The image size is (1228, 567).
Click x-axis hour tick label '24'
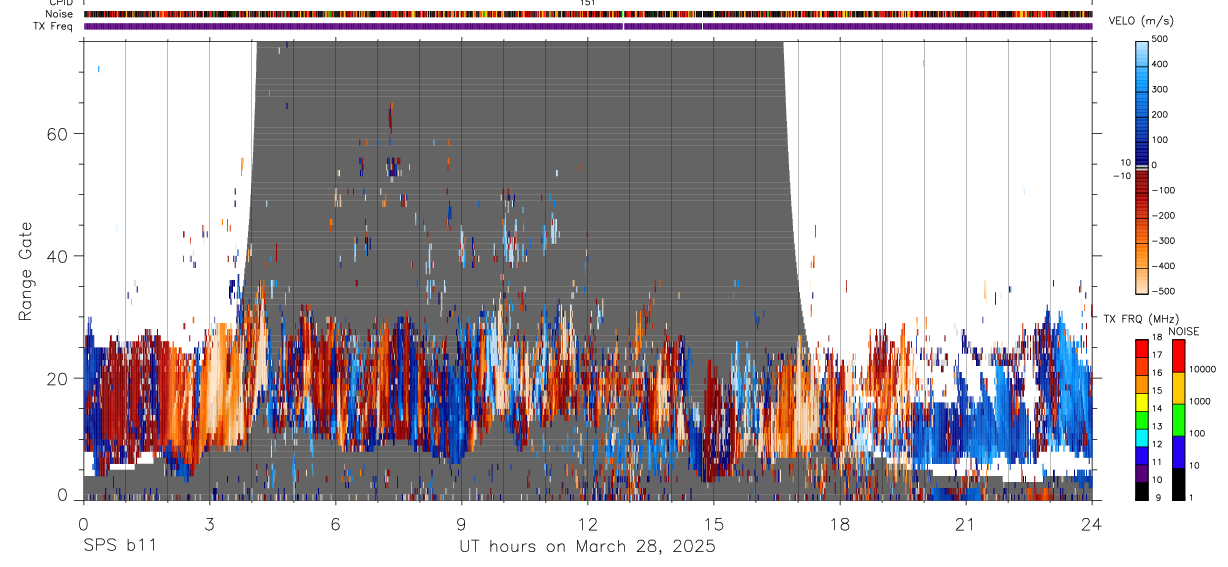[1092, 523]
